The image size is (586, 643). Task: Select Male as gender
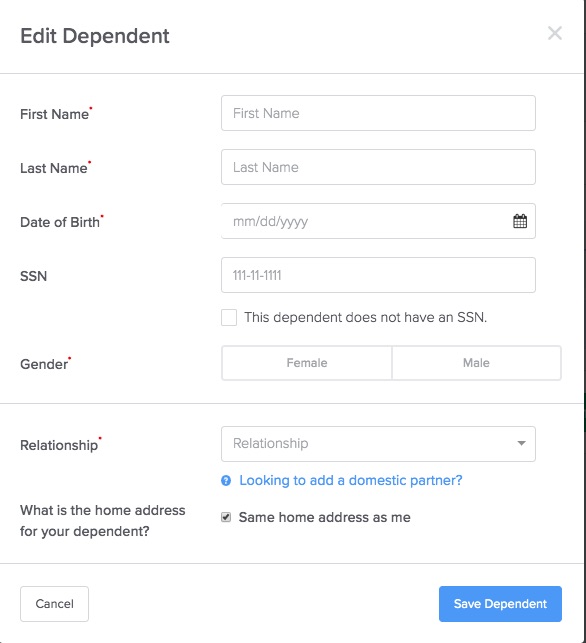pyautogui.click(x=477, y=363)
